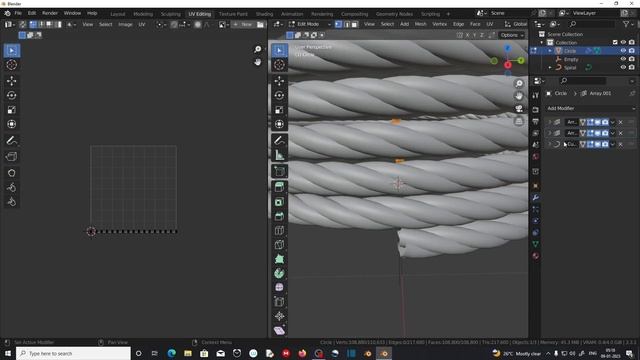Toggle camera view icon in 3D viewport
Image resolution: width=640 pixels, height=360 pixels.
519,109
